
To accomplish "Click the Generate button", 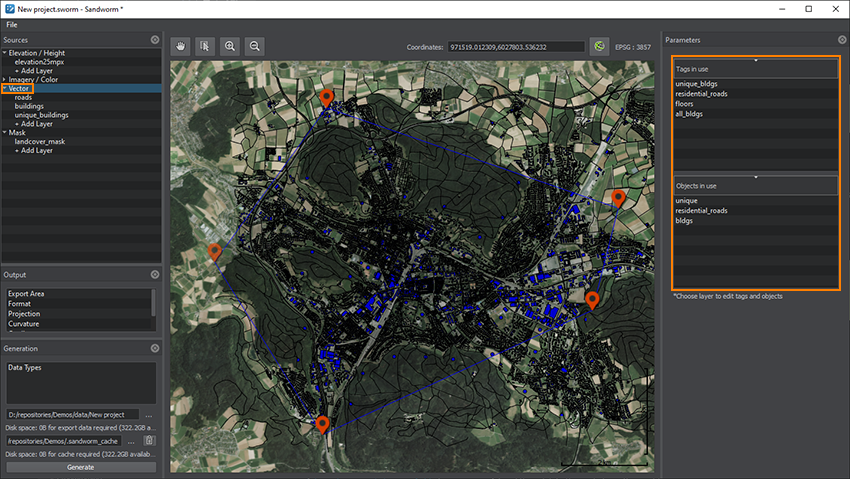I will pyautogui.click(x=81, y=467).
